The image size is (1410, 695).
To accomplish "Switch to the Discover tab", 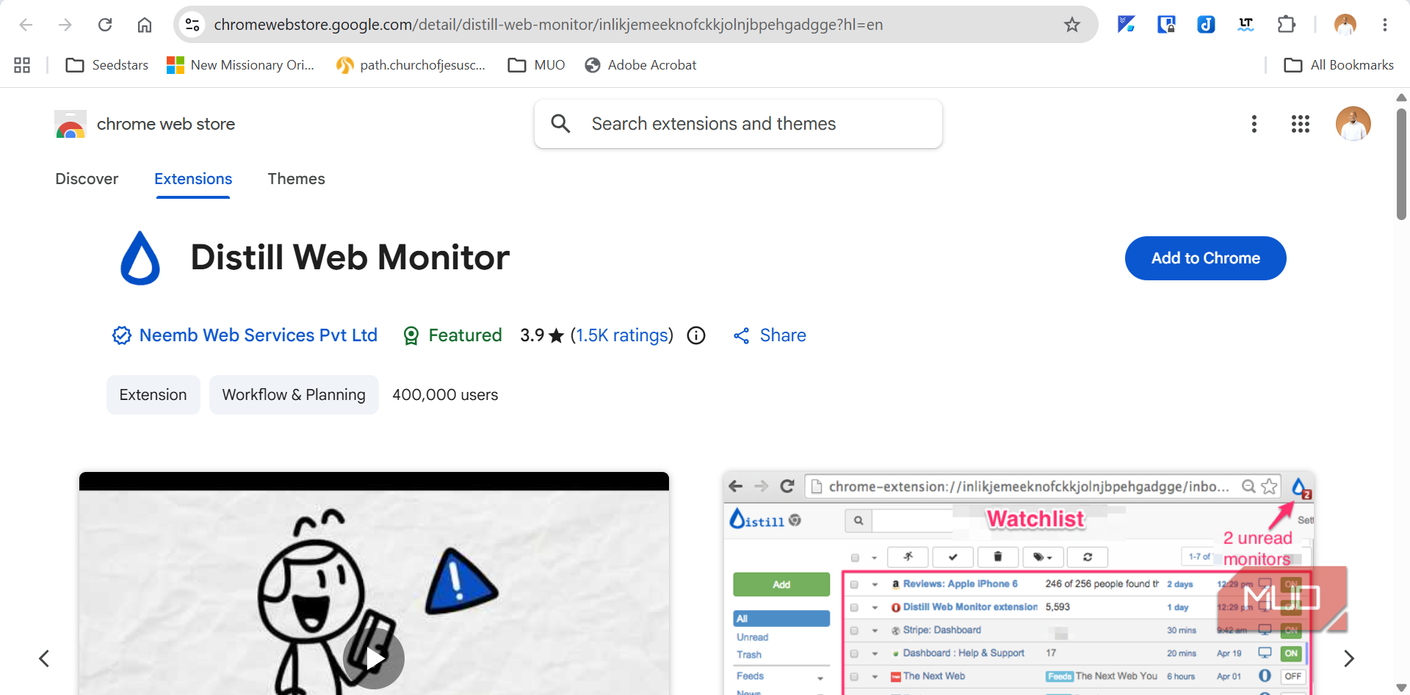I will point(87,179).
